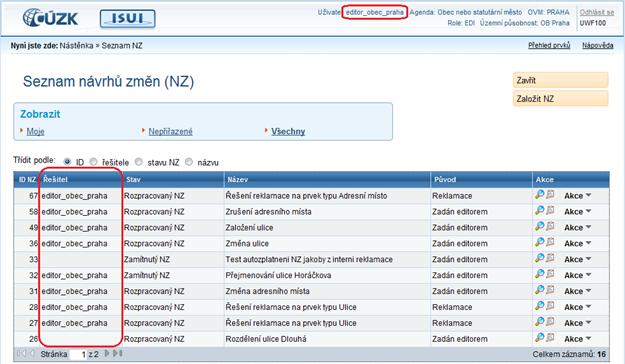
Task: Click magnifier icon in Založení ulice row
Action: coord(539,227)
